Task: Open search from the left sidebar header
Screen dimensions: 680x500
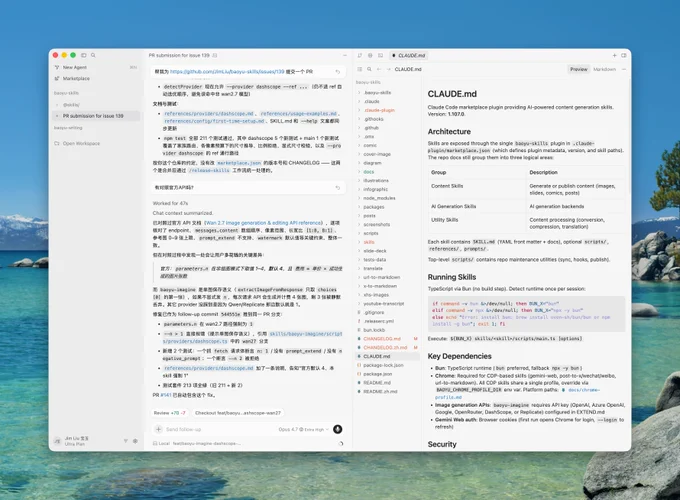Action: point(93,55)
